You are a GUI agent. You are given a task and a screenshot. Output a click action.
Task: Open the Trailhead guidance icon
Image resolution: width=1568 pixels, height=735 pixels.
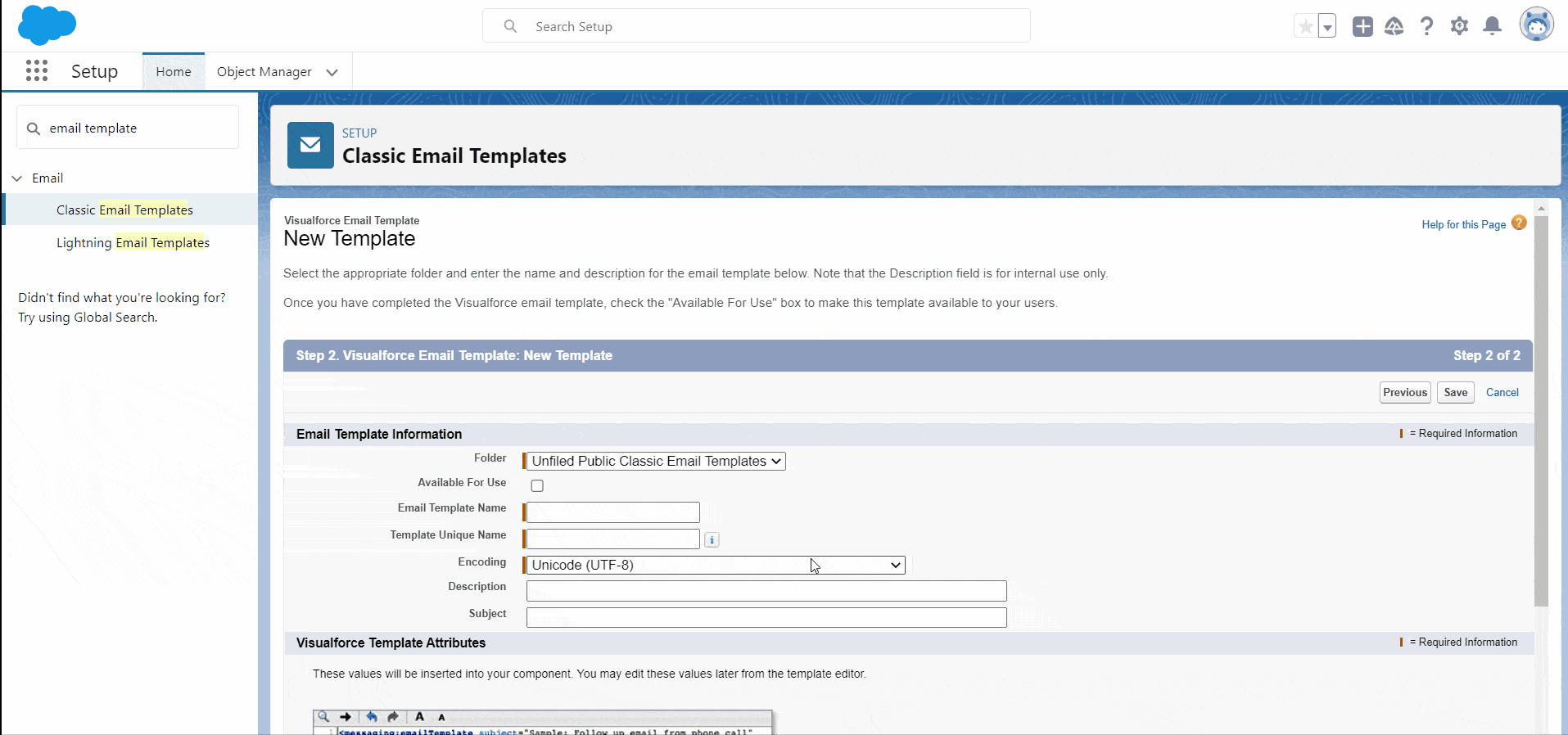click(1394, 26)
